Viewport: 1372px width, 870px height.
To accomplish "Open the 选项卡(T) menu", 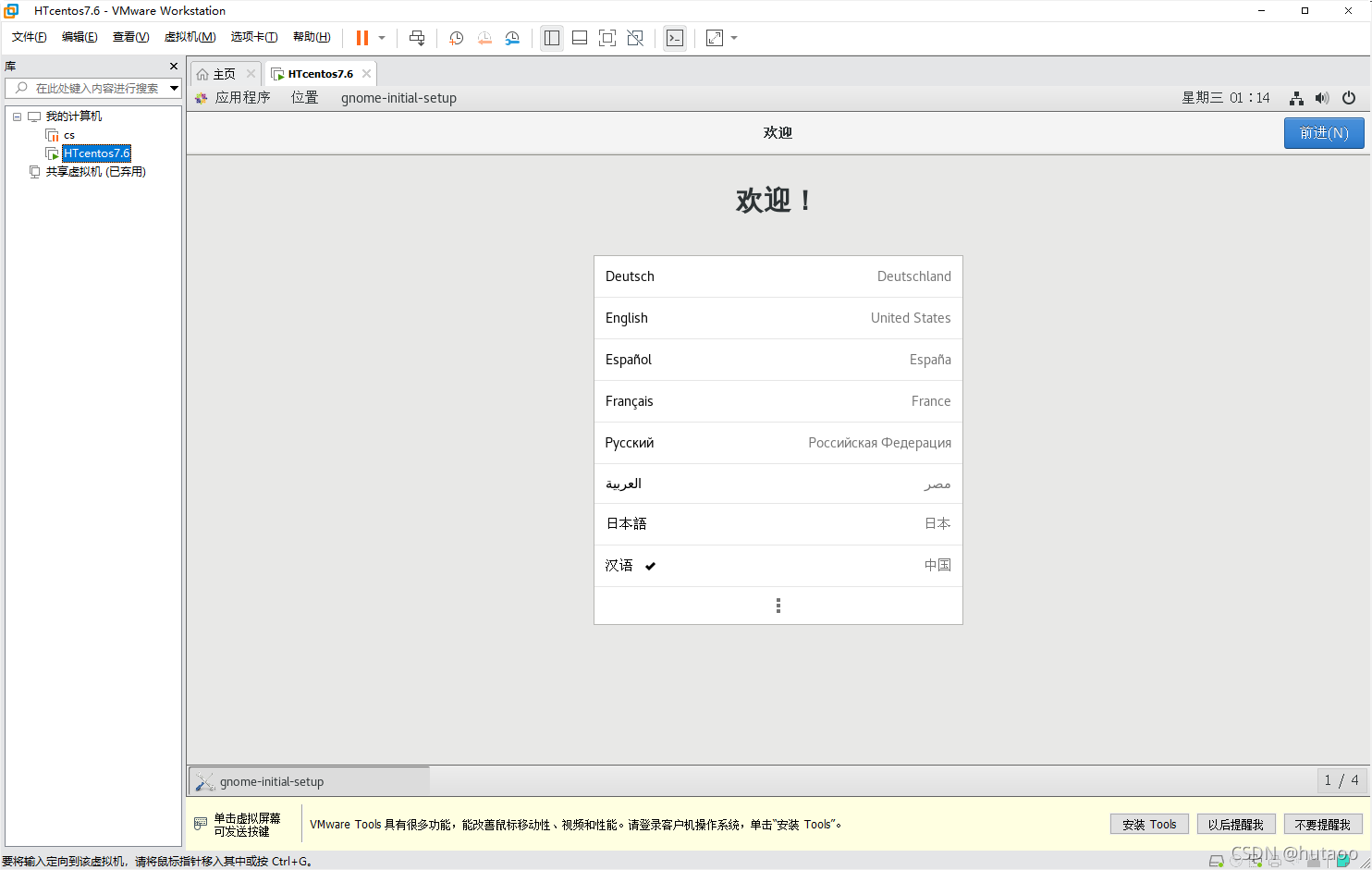I will [x=254, y=37].
